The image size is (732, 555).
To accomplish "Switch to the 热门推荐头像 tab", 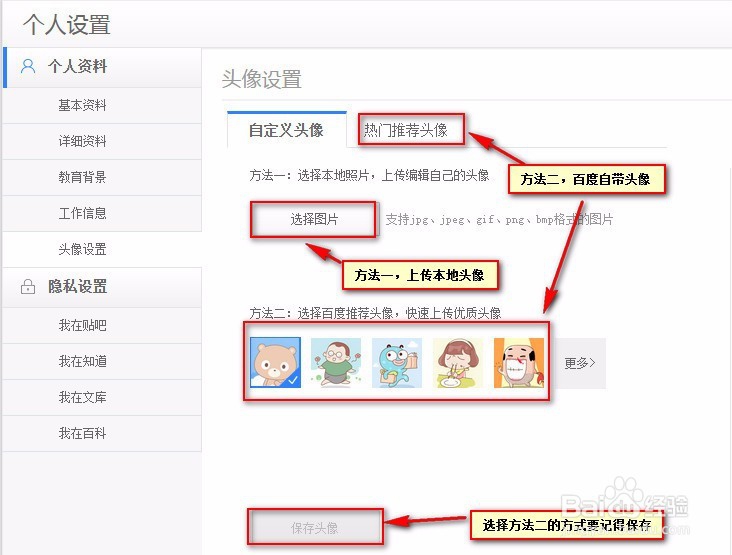I will tap(406, 130).
